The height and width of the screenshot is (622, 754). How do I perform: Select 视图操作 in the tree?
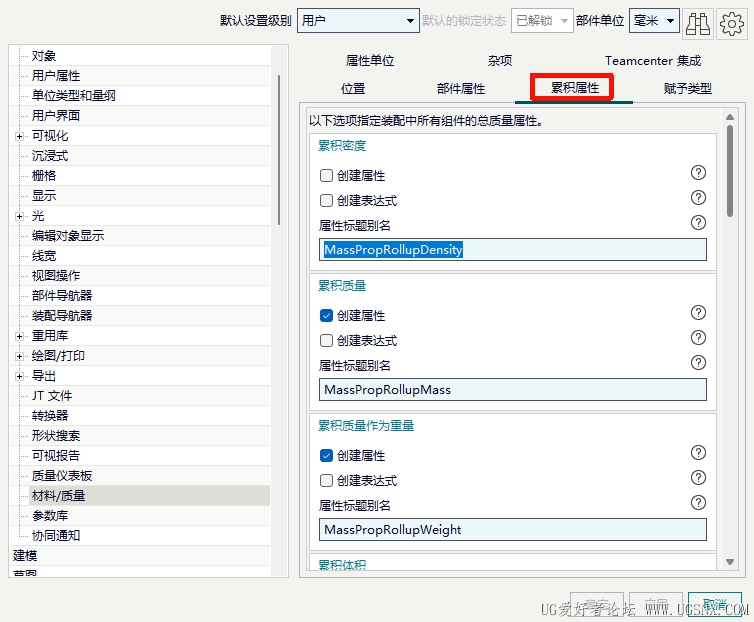(56, 276)
